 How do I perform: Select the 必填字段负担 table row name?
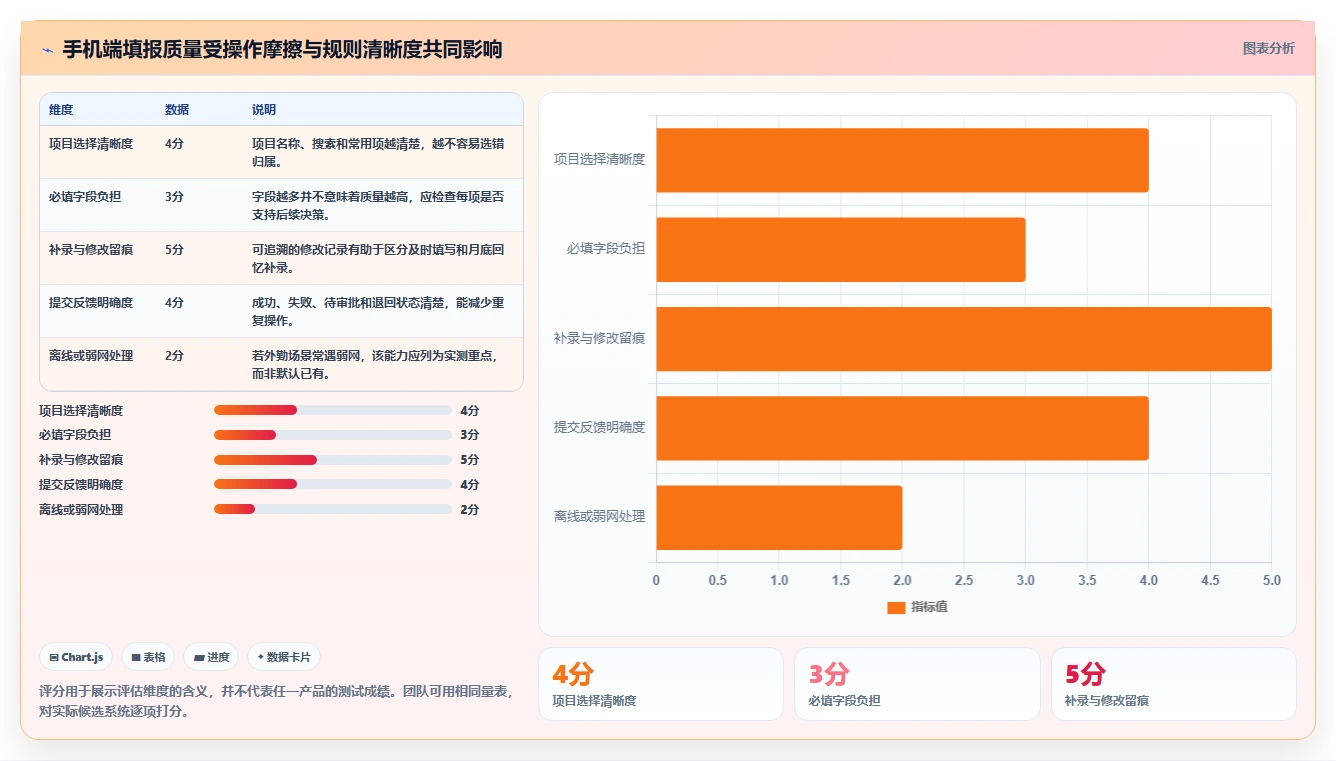(x=85, y=196)
